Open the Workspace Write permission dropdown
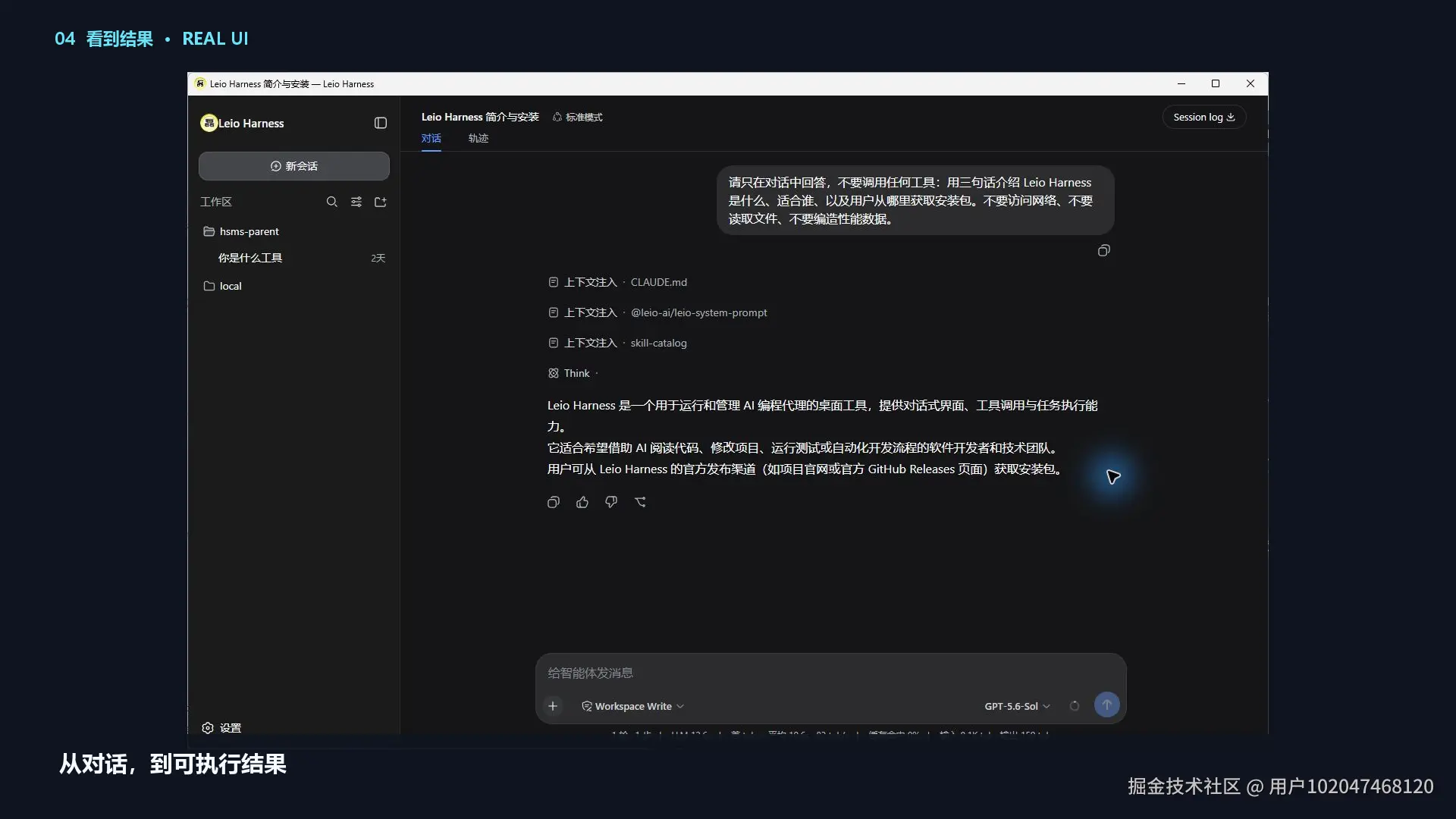This screenshot has width=1456, height=819. pos(633,706)
